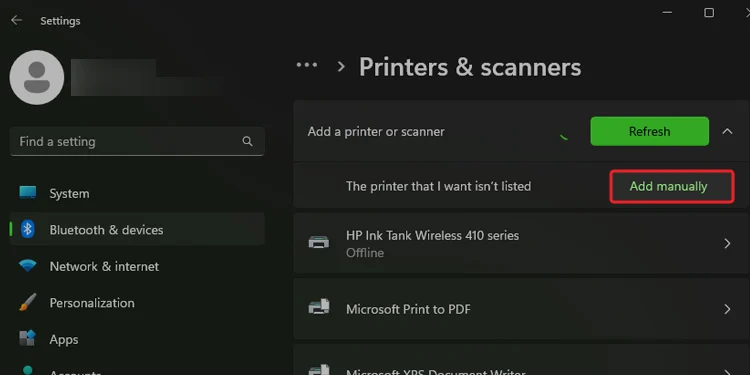The height and width of the screenshot is (375, 750).
Task: Open Microsoft Print to PDF chevron
Action: [727, 309]
